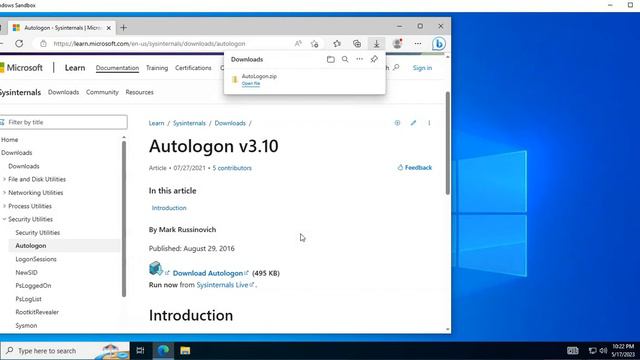Viewport: 640px width, 360px height.
Task: Click the AutoLogon.zip file icon
Action: click(235, 80)
